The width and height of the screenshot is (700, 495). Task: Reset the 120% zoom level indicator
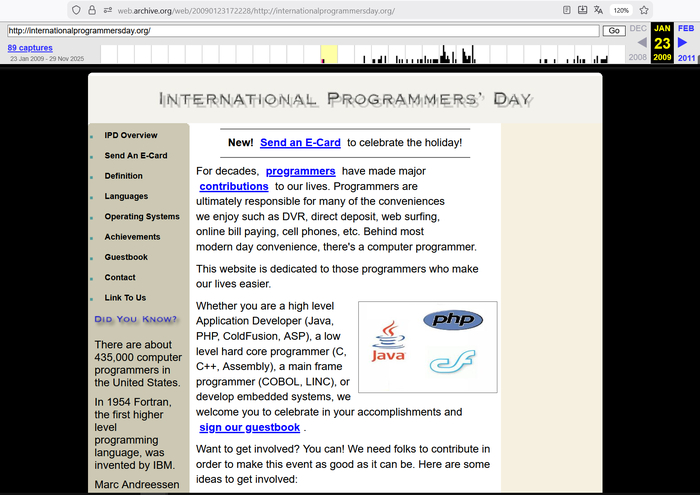[620, 10]
